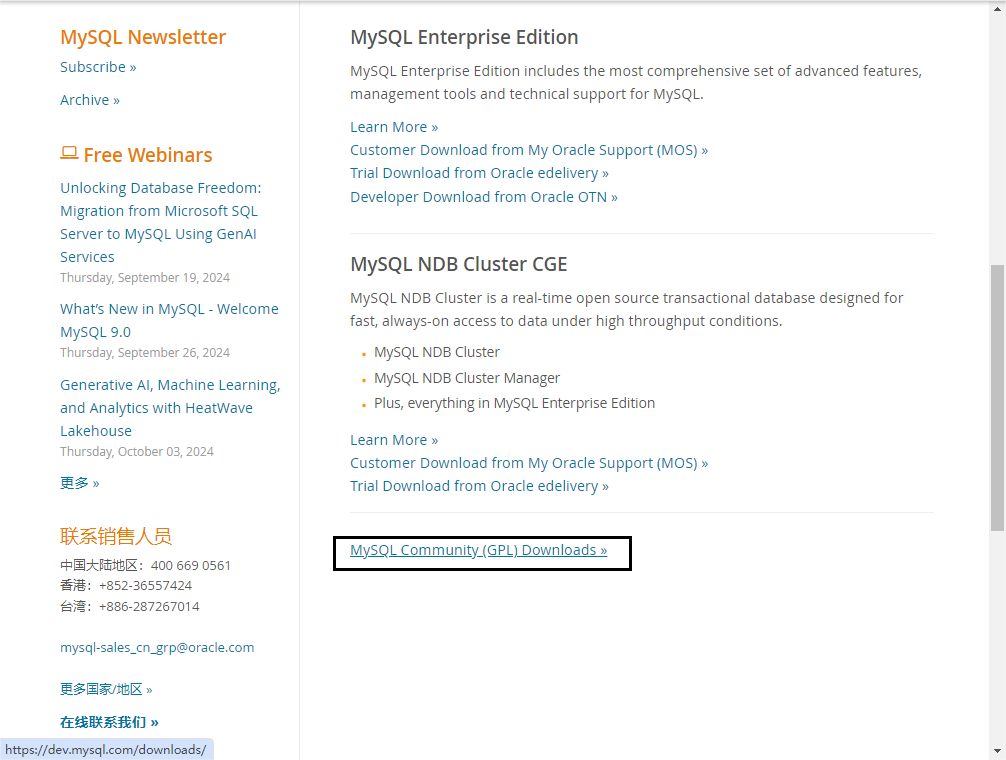1006x760 pixels.
Task: Click the laptop icon beside Free Webinars
Action: coord(69,153)
